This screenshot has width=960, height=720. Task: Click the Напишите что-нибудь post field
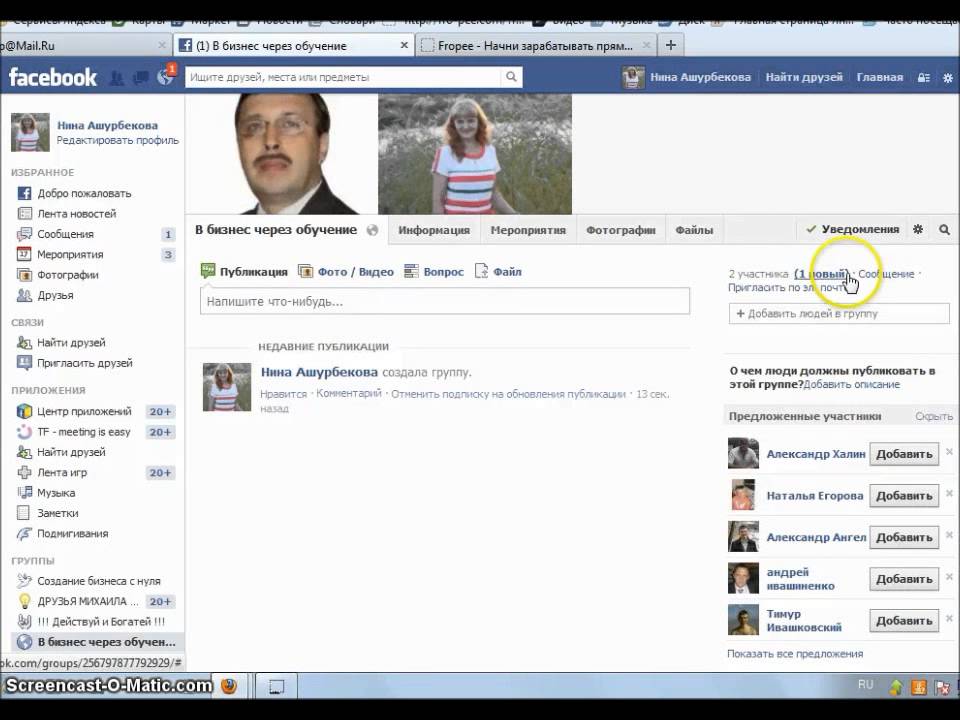point(445,301)
